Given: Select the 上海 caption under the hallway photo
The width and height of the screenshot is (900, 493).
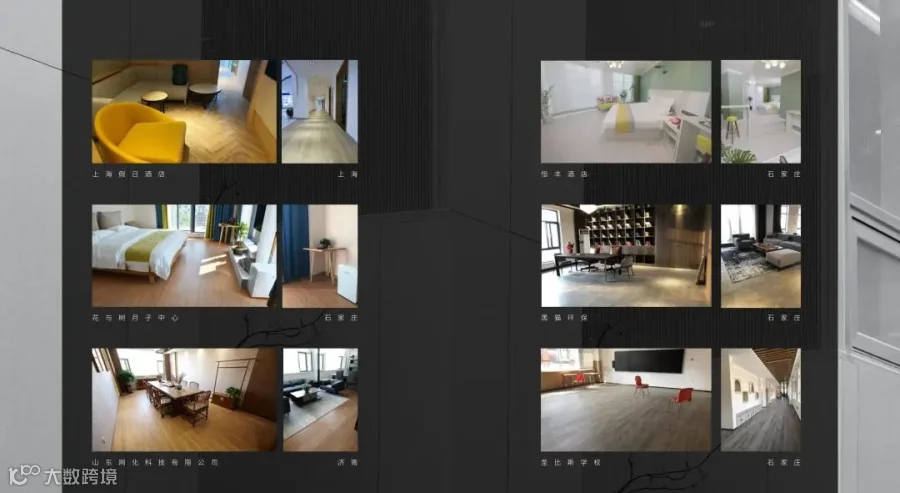Looking at the screenshot, I should 347,174.
